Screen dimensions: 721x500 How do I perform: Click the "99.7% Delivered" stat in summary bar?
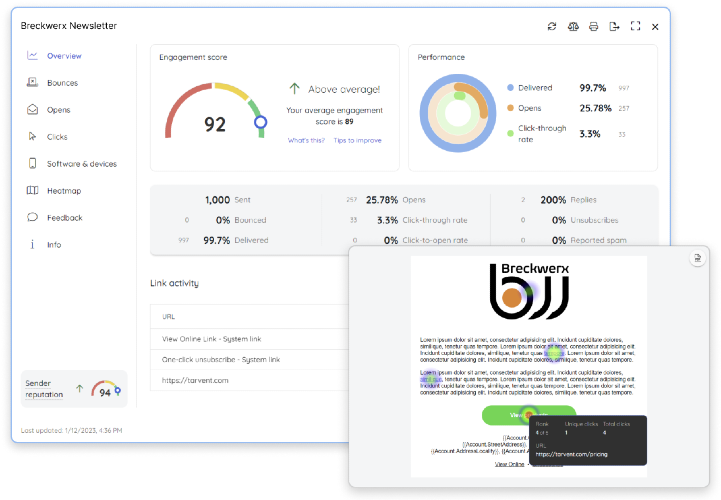tap(235, 240)
